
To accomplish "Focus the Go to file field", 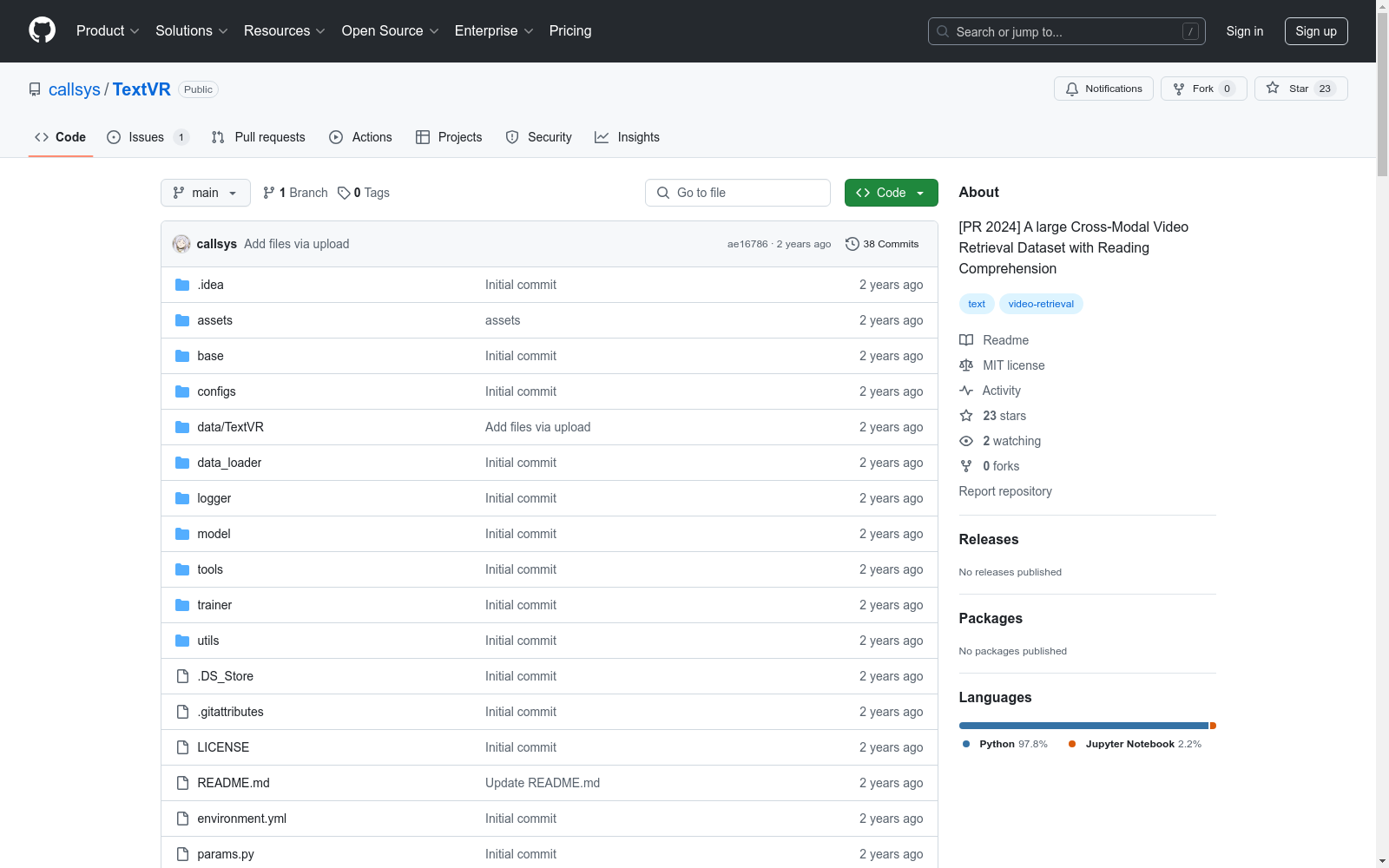I will [738, 193].
